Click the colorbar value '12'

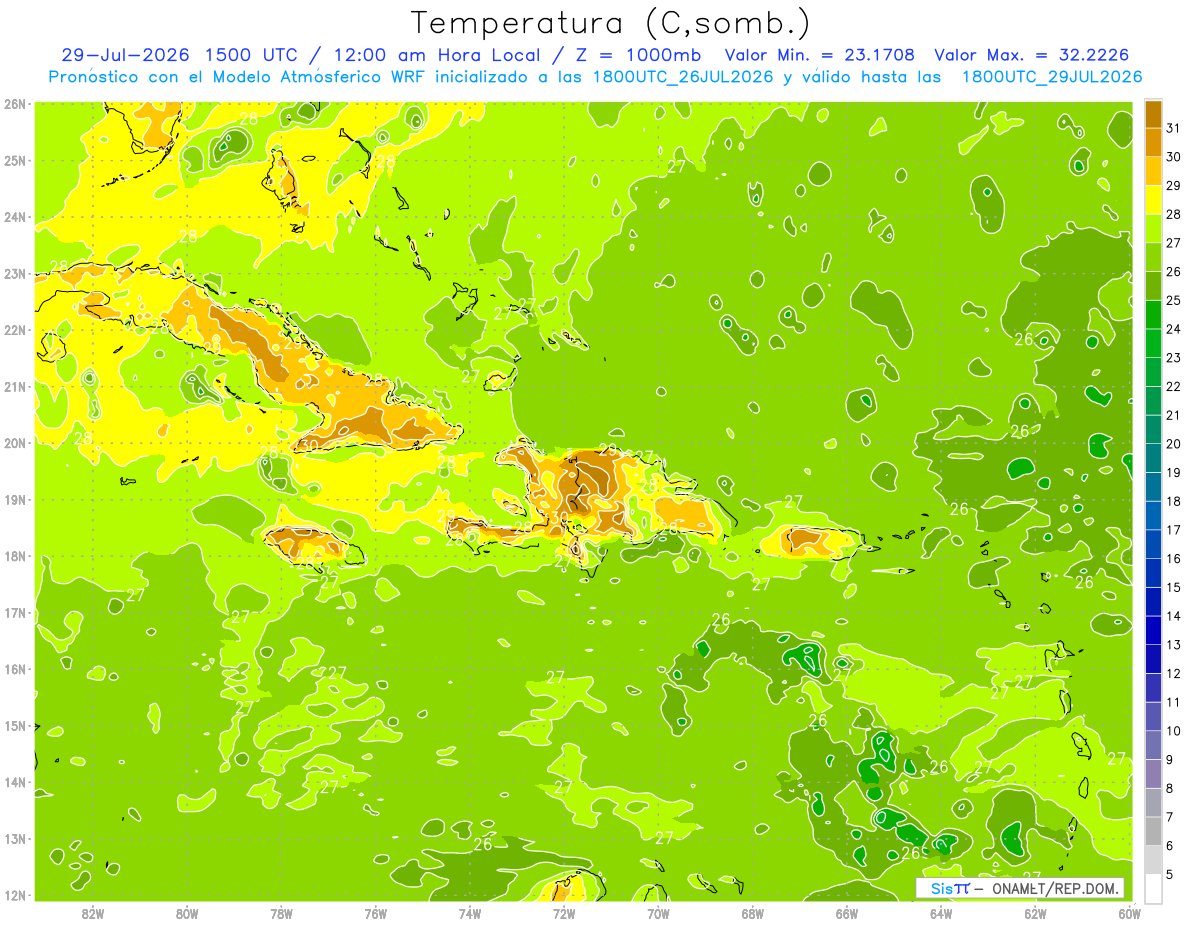coord(1173,673)
